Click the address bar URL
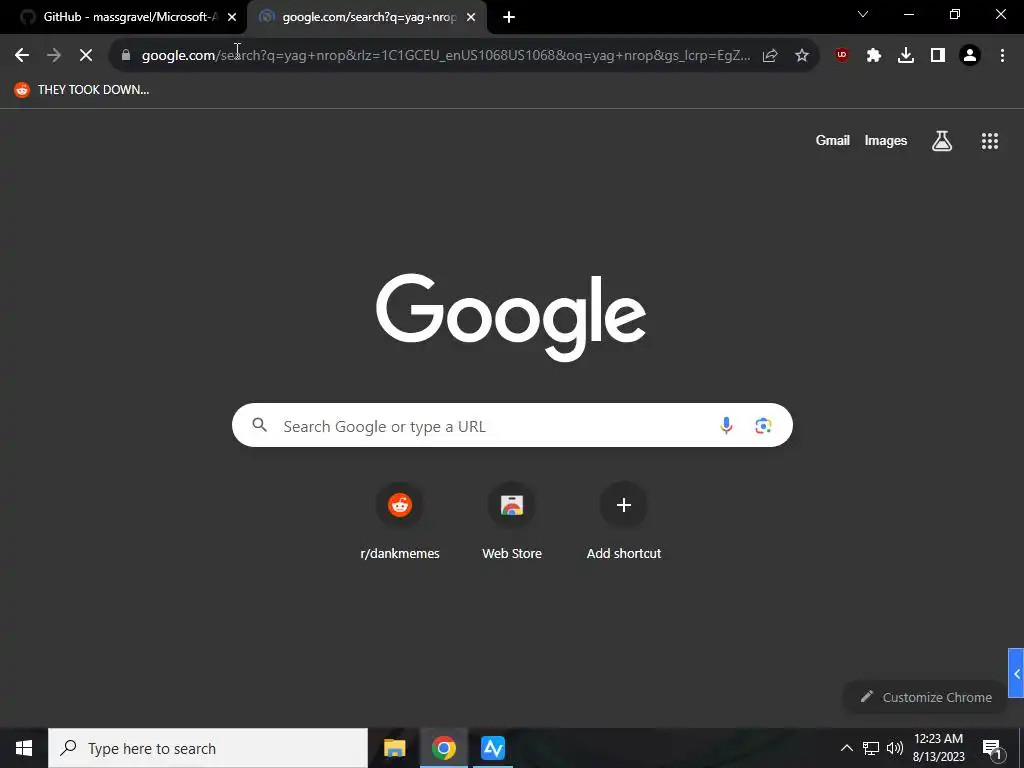Image resolution: width=1024 pixels, height=768 pixels. pos(445,56)
